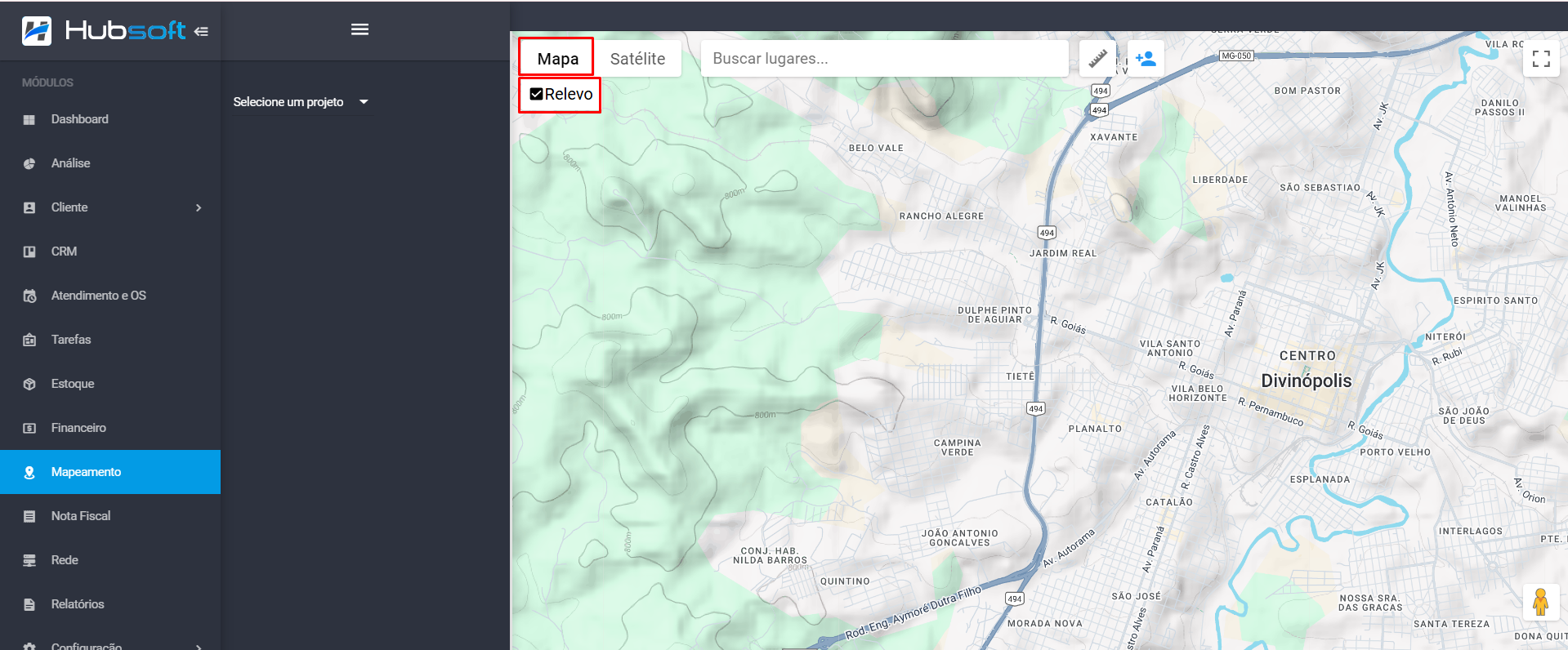Image resolution: width=1568 pixels, height=650 pixels.
Task: Click the PORTO VELHO neighborhood label
Action: coord(1395,452)
